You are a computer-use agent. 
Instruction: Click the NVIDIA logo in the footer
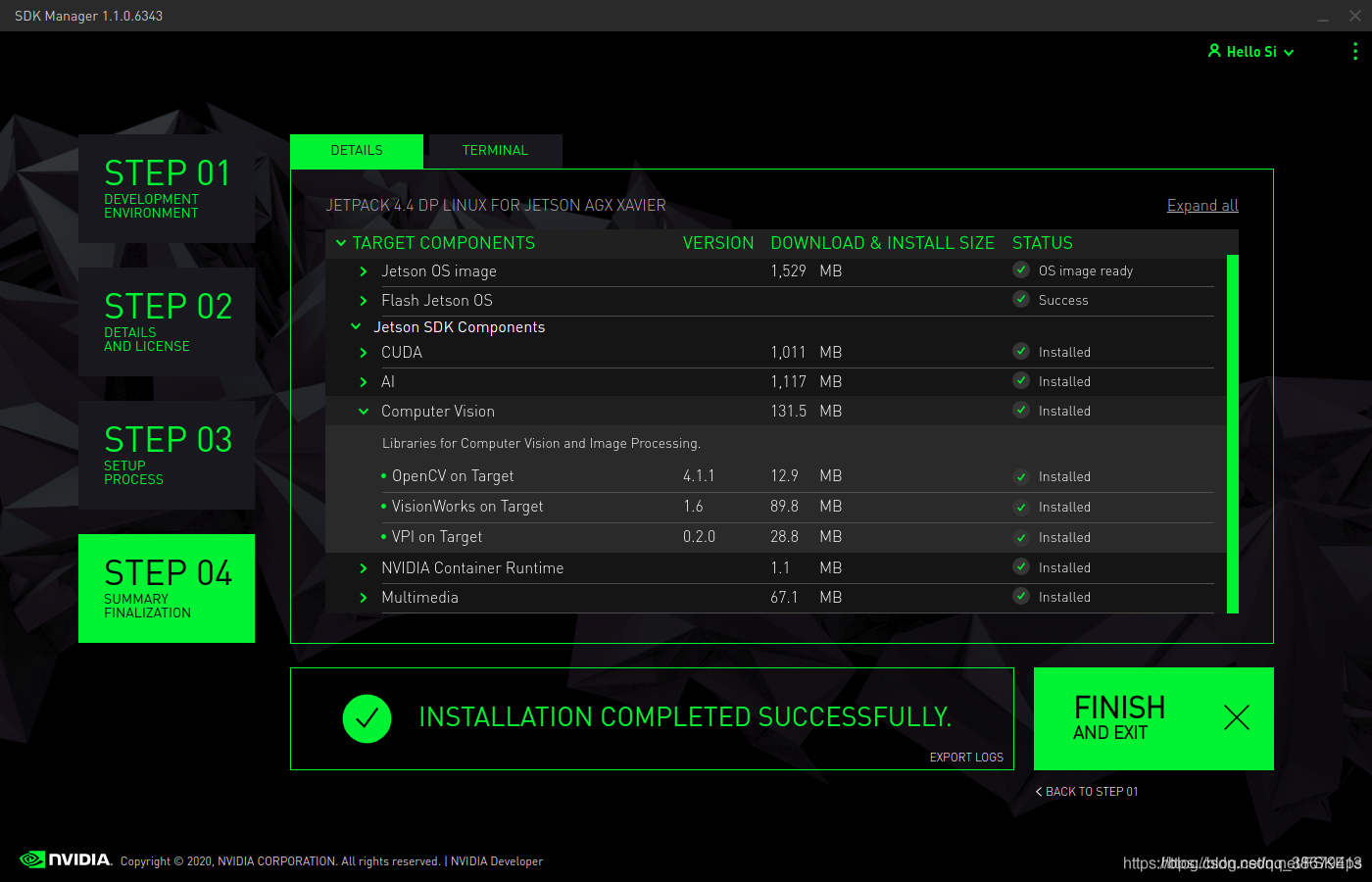pyautogui.click(x=66, y=859)
